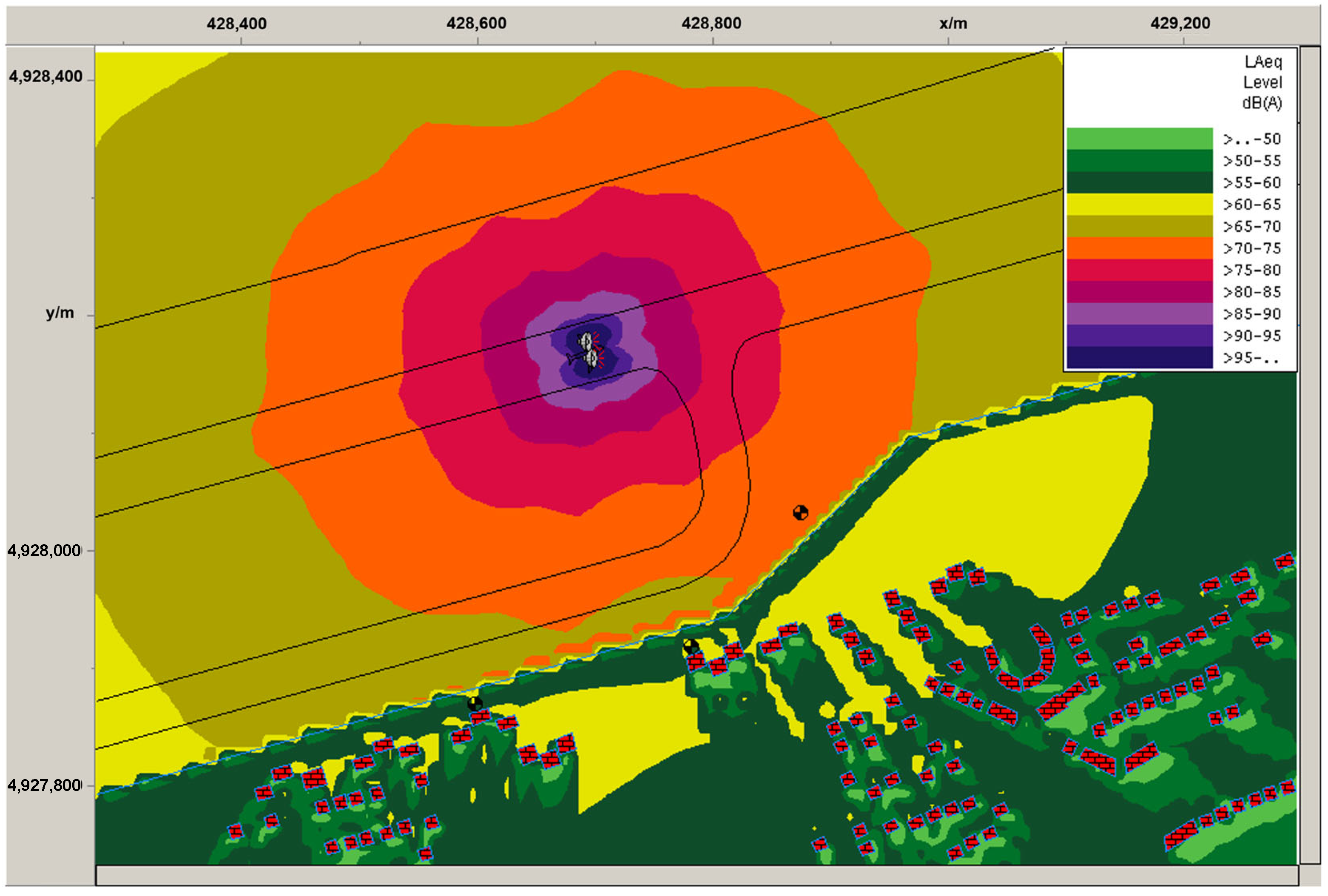Click the y/m label on the left ruler
This screenshot has height=896, width=1328.
click(60, 313)
